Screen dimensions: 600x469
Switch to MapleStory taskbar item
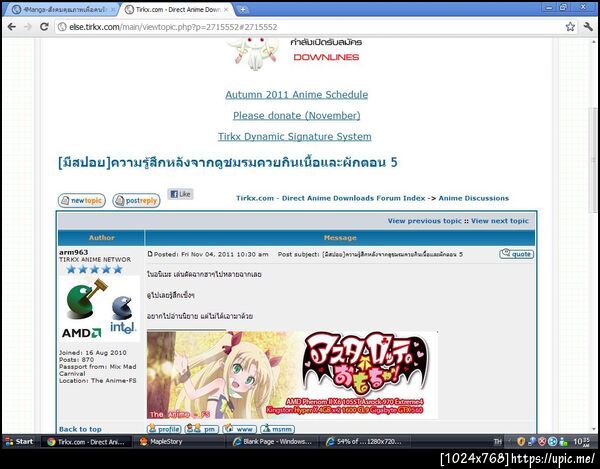click(x=179, y=442)
